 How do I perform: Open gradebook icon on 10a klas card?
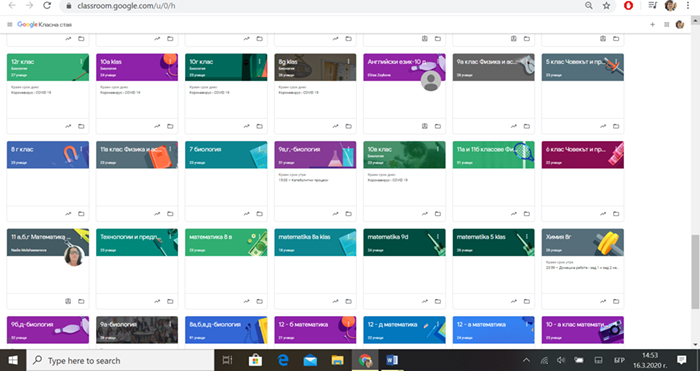pos(157,126)
